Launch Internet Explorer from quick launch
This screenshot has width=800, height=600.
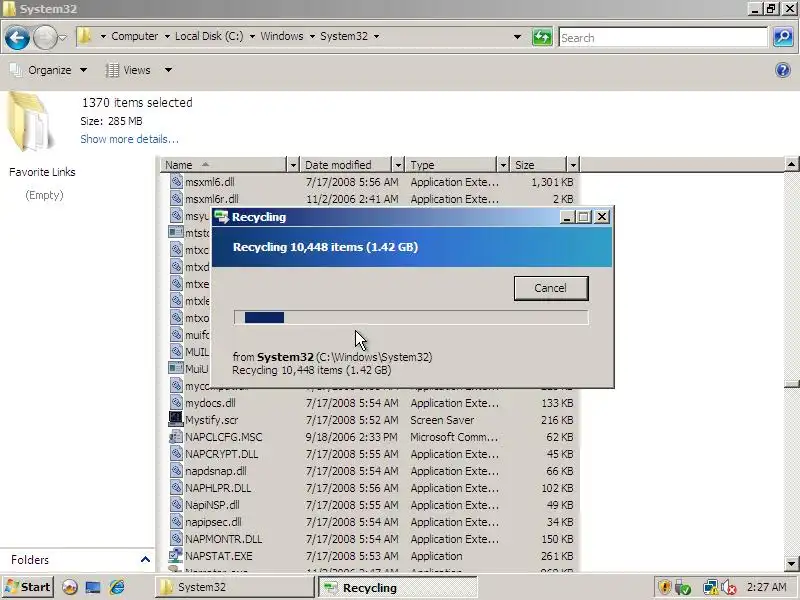(x=117, y=588)
